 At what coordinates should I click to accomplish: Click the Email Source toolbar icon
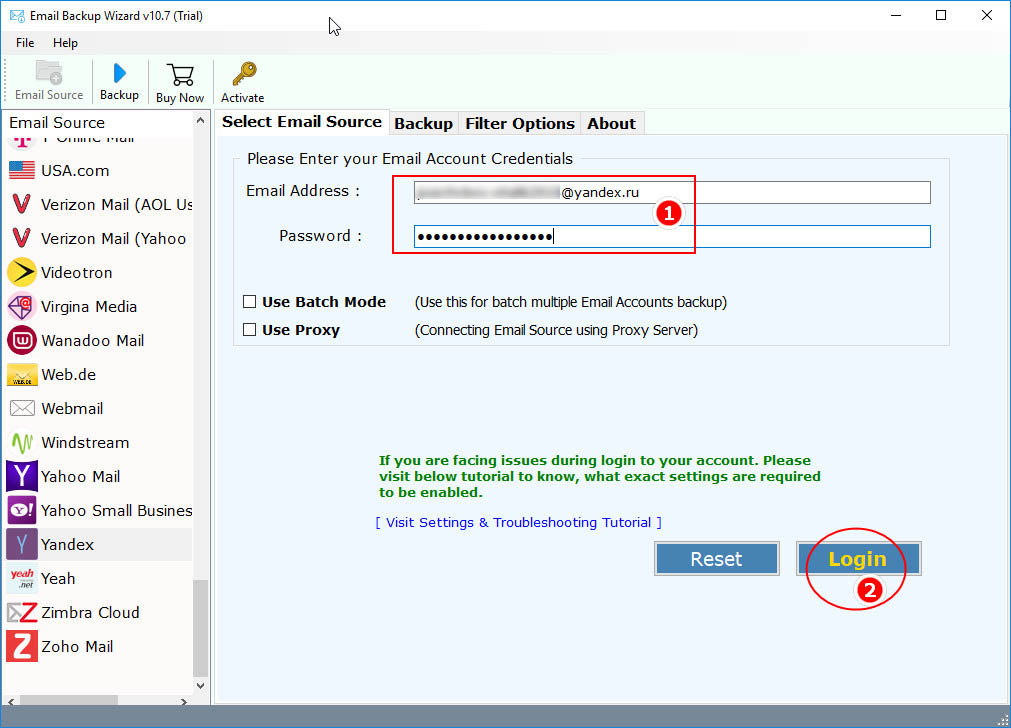49,73
